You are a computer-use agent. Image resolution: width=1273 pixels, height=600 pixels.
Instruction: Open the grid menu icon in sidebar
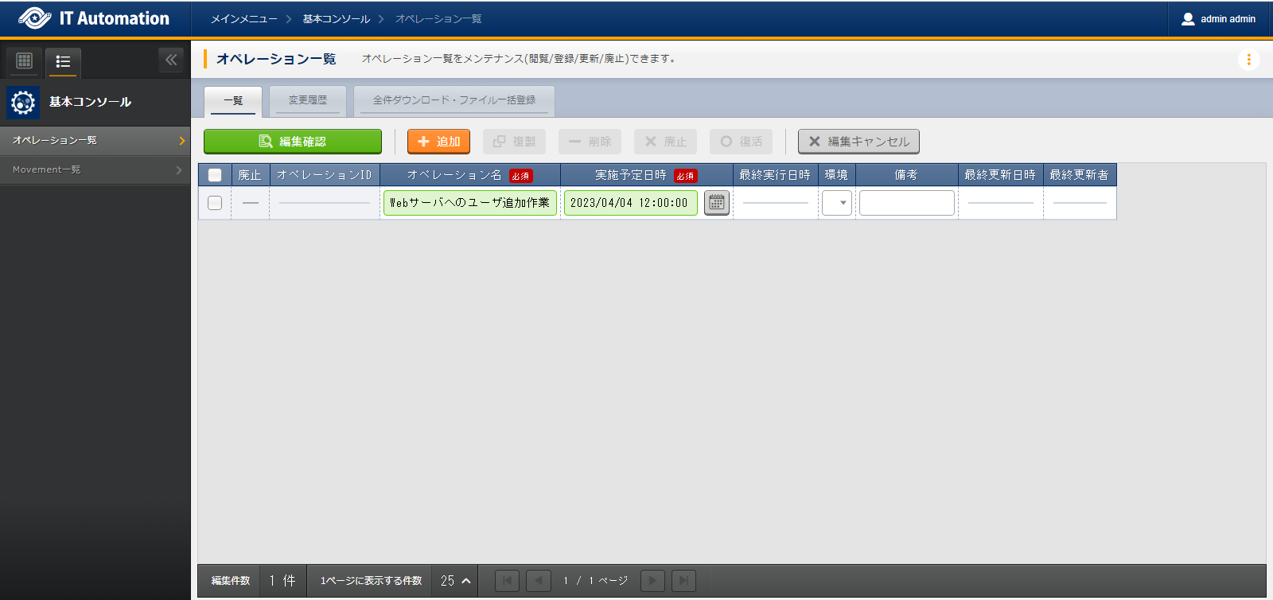click(x=22, y=62)
